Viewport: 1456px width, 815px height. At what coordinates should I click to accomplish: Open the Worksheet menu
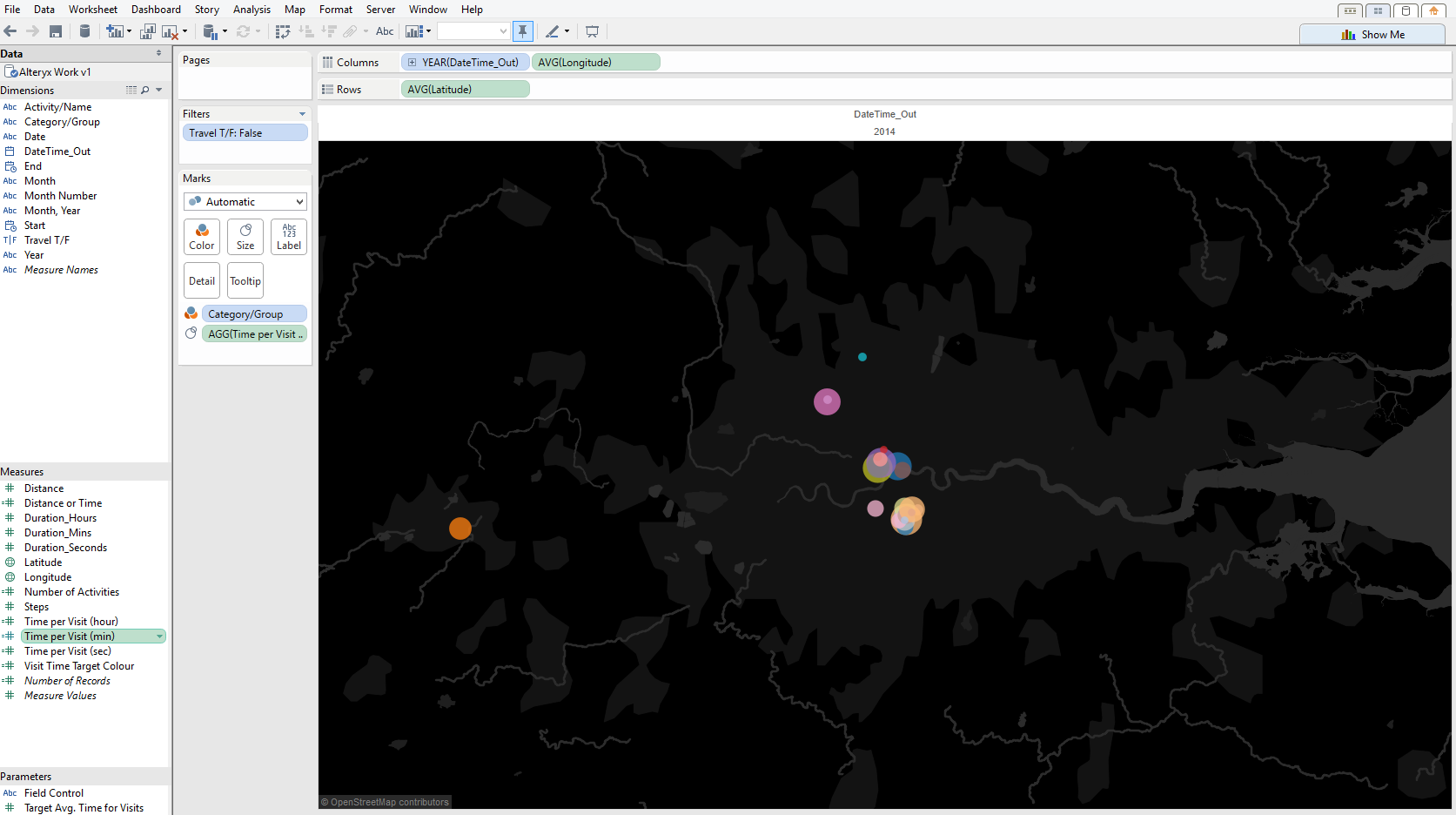click(x=92, y=10)
